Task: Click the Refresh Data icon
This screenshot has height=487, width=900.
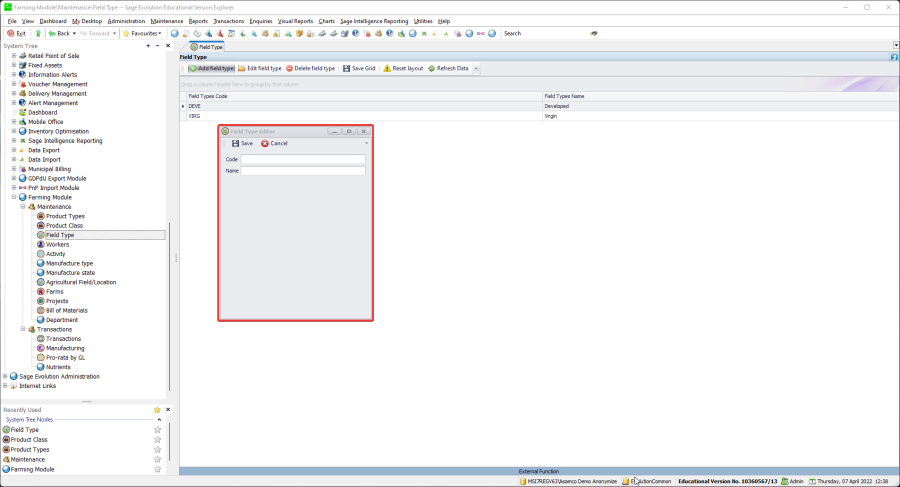Action: [x=432, y=68]
